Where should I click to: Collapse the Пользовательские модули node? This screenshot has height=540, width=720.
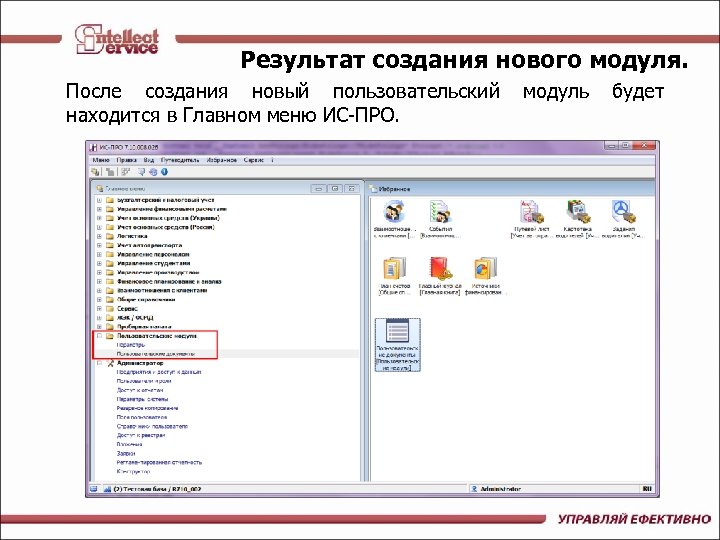tap(99, 336)
